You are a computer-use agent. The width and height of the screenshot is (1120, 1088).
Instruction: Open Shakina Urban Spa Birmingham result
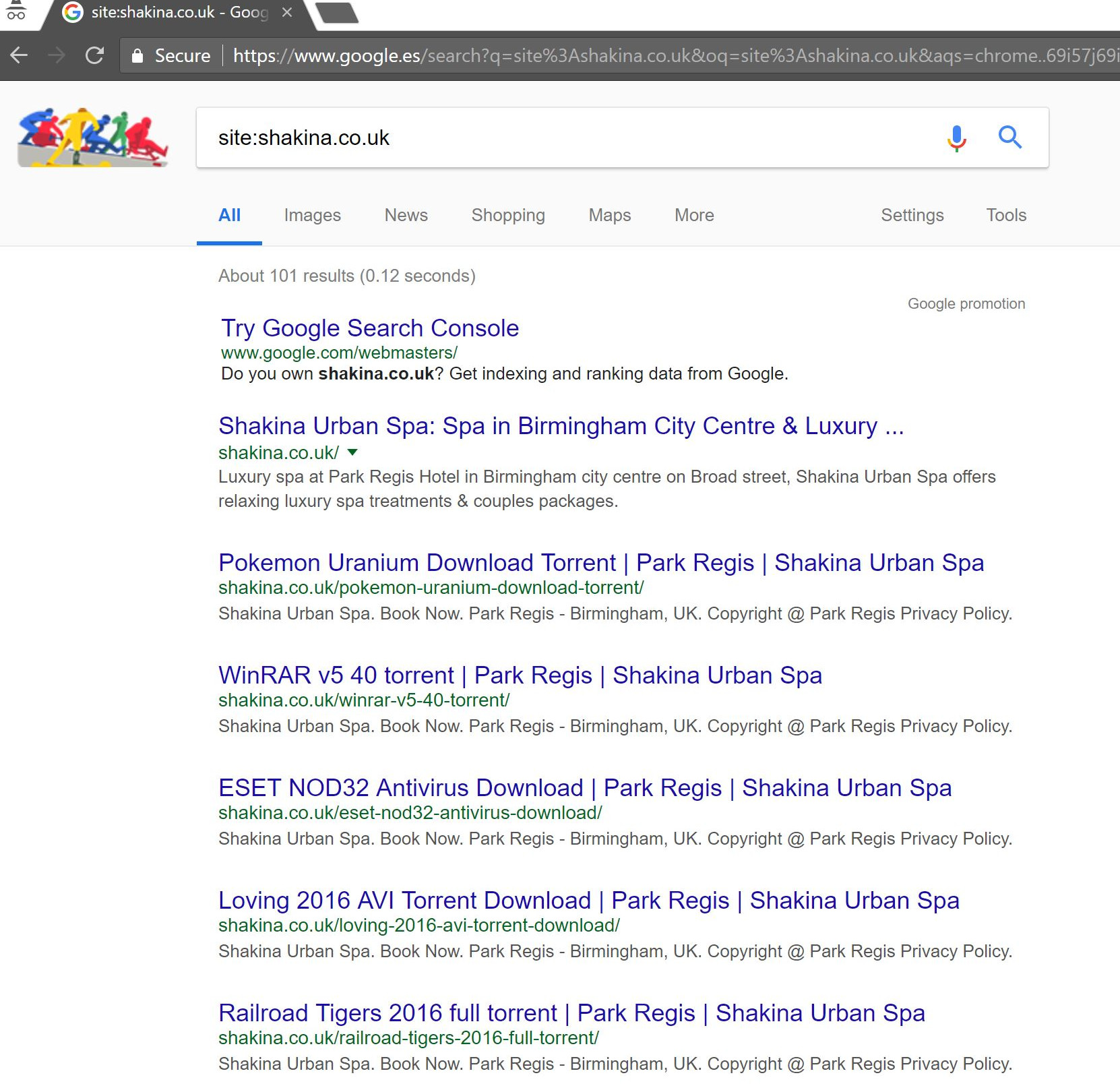[561, 426]
